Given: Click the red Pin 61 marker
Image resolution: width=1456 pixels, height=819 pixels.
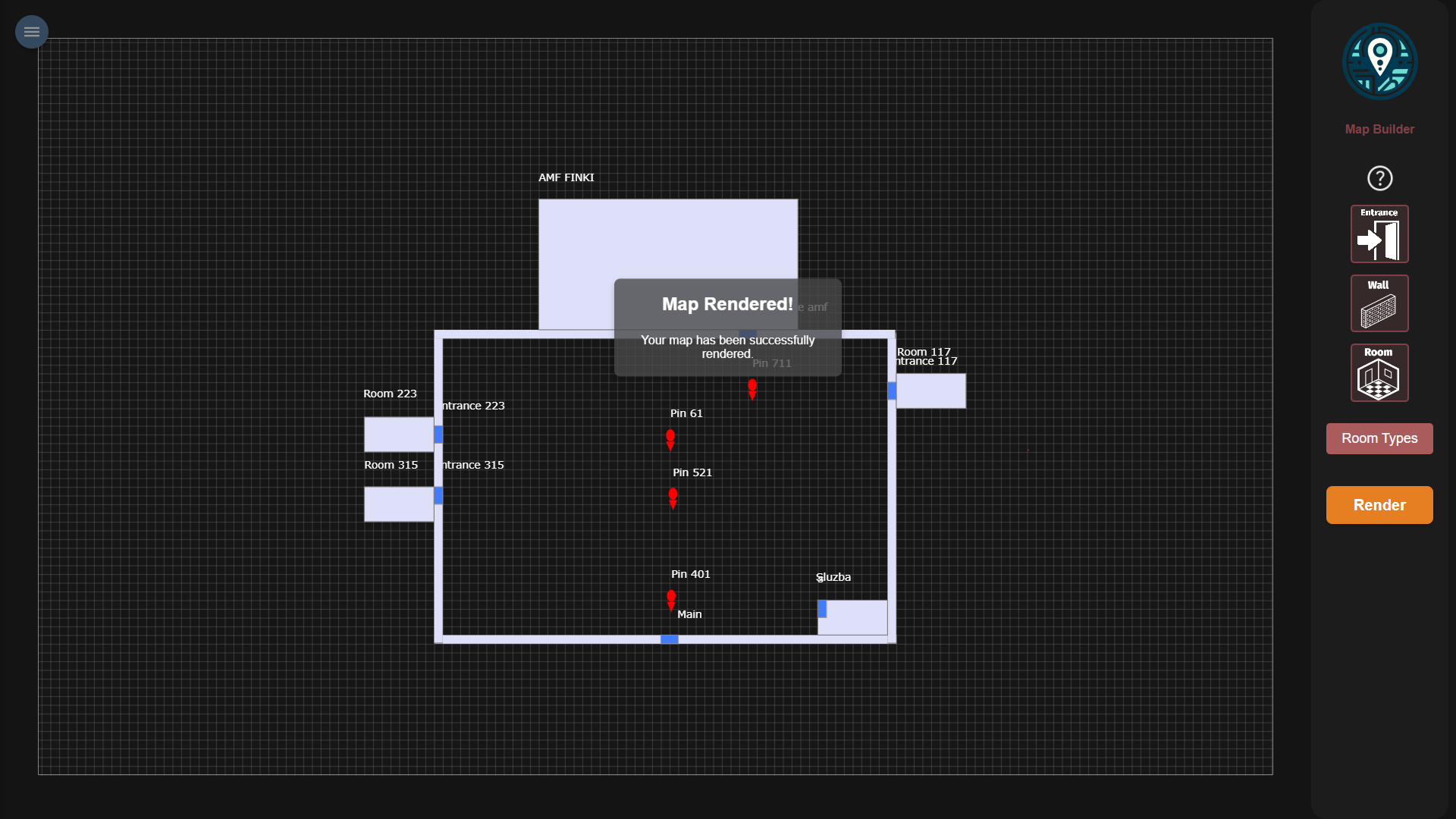Looking at the screenshot, I should (x=670, y=438).
